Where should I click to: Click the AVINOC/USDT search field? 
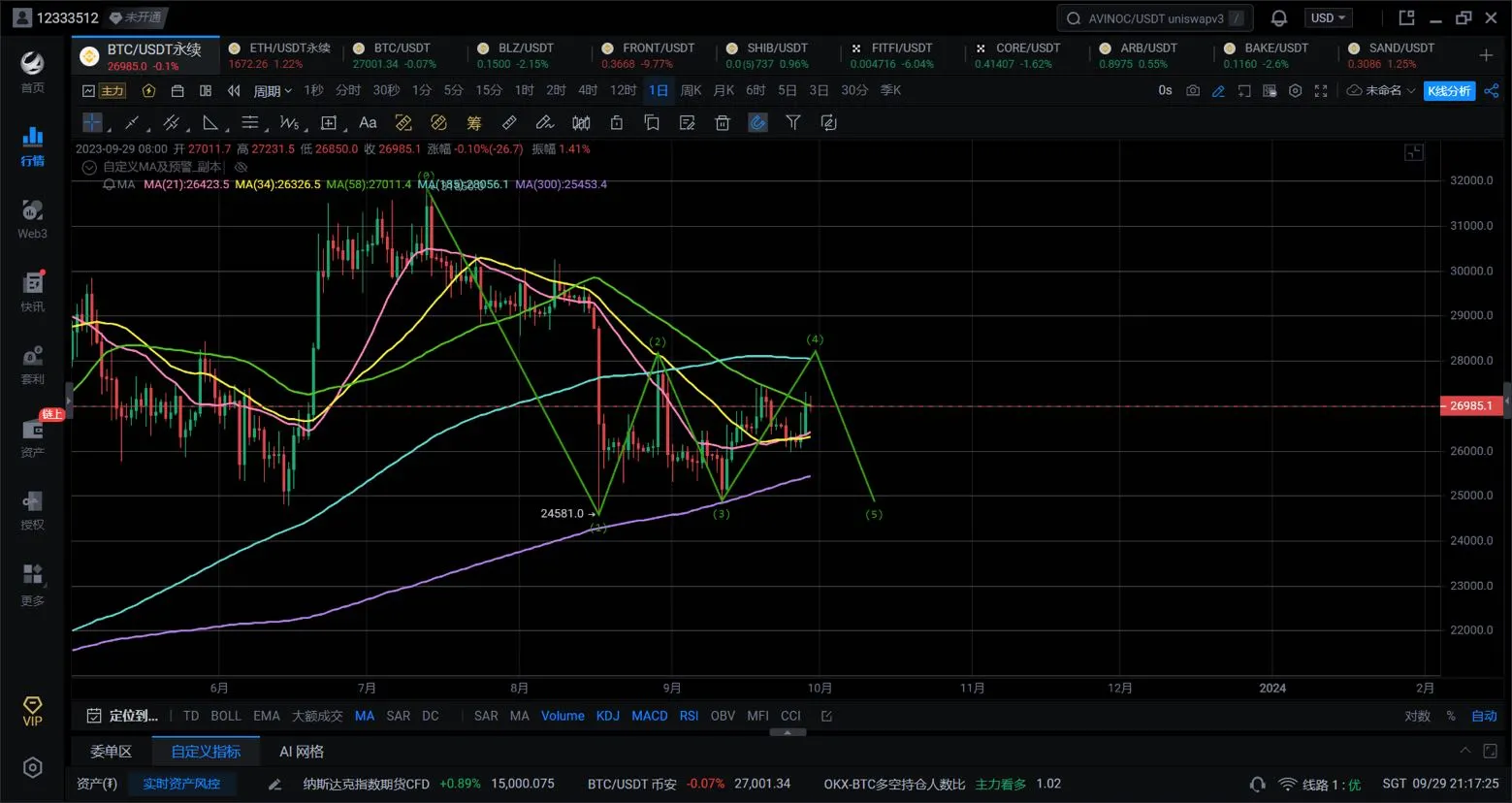1154,17
